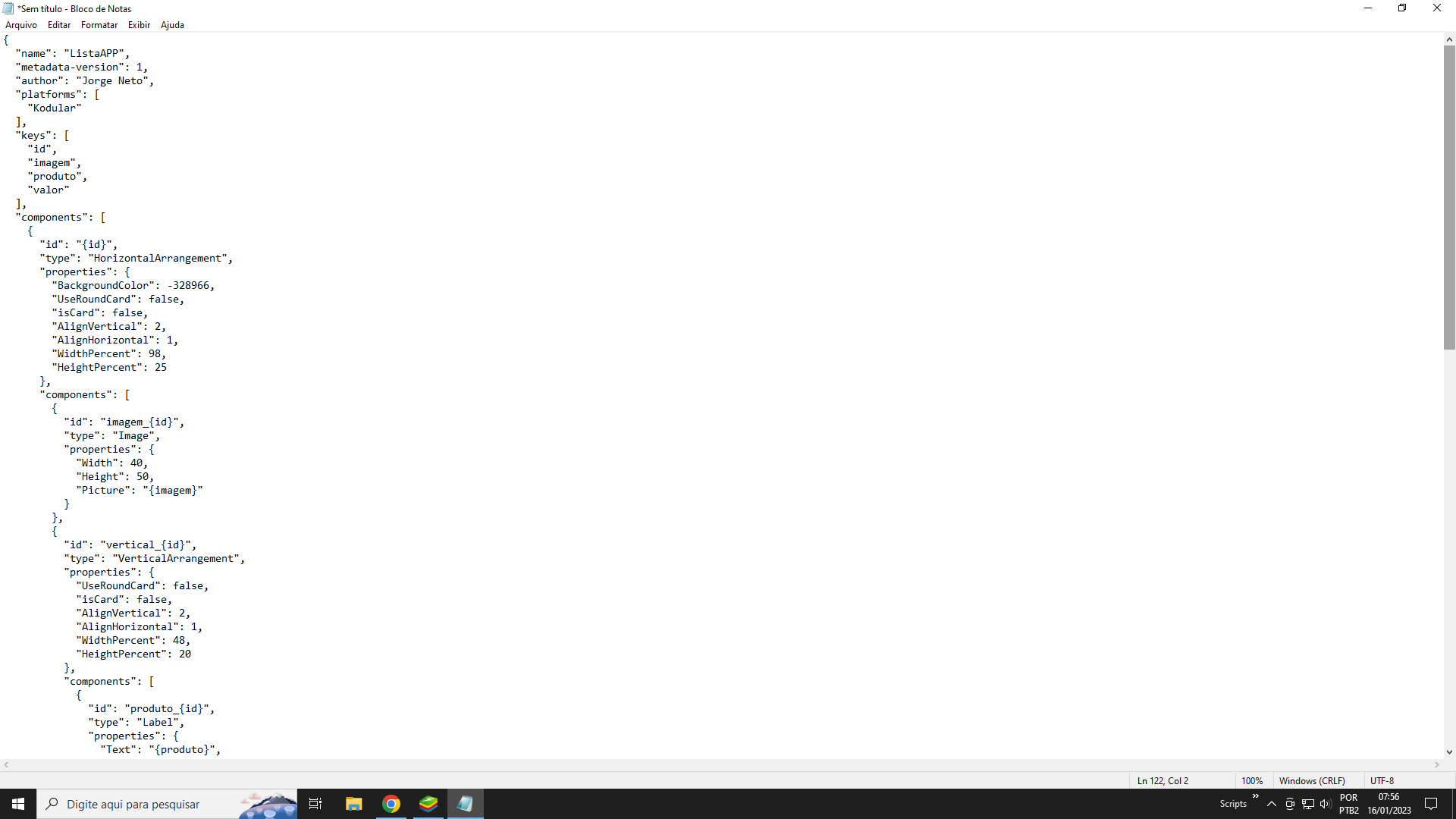
Task: Restore down the Bloco de Notas window
Action: 1402,8
